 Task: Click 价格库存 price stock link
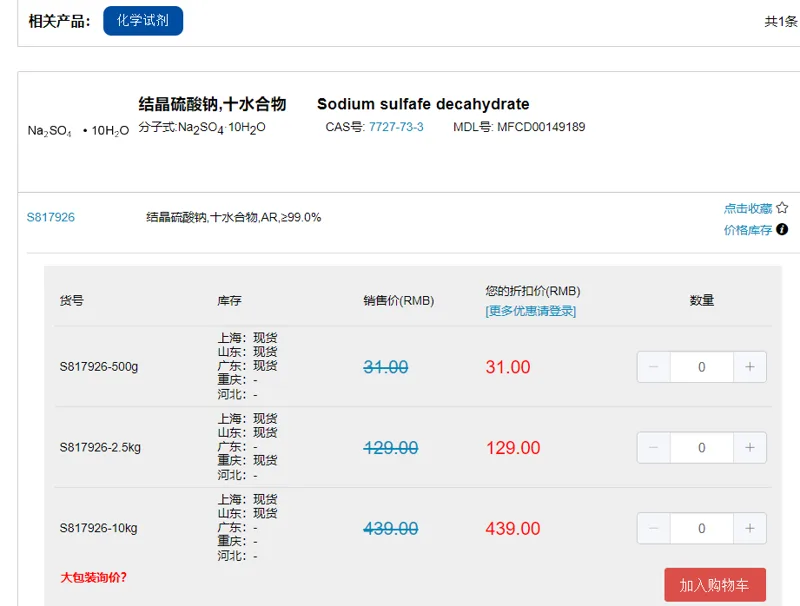click(x=747, y=230)
